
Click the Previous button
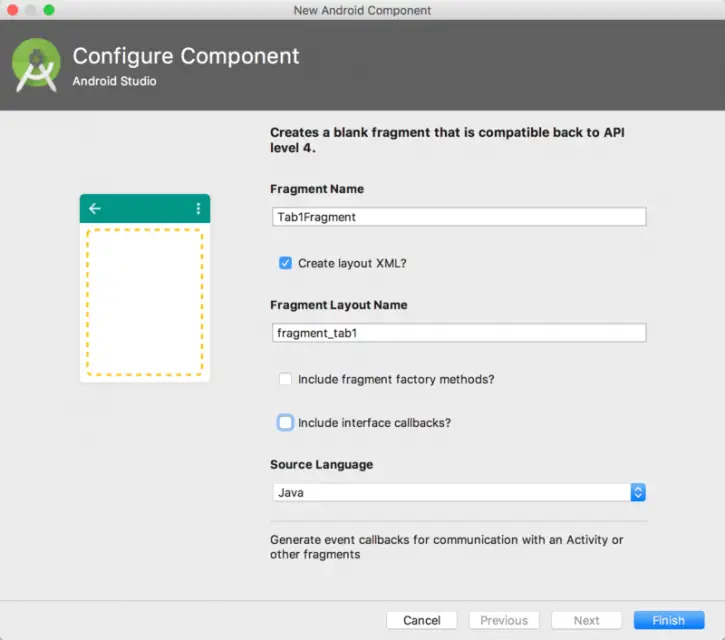(x=504, y=620)
